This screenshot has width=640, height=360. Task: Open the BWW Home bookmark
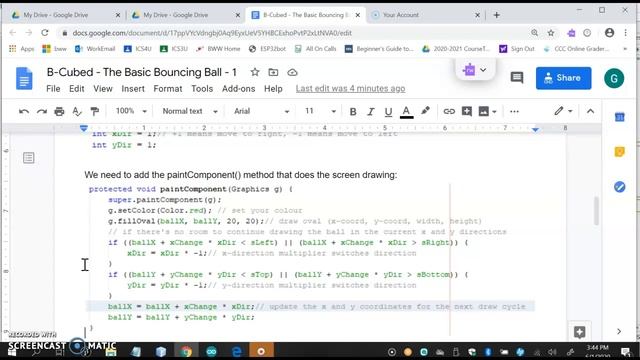(x=218, y=49)
